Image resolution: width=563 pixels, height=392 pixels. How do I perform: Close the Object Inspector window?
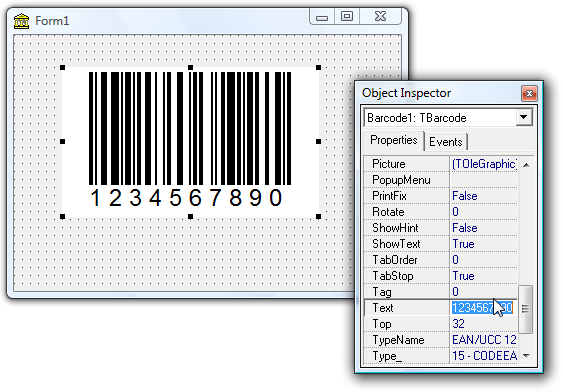(x=529, y=94)
